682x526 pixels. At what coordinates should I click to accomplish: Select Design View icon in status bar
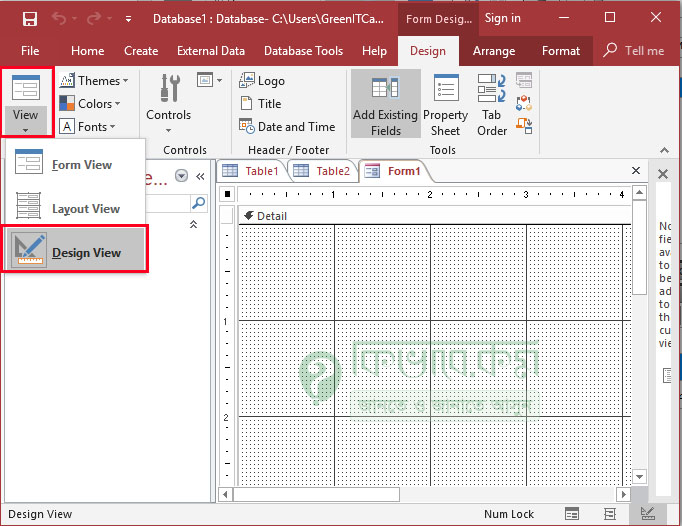[x=648, y=514]
